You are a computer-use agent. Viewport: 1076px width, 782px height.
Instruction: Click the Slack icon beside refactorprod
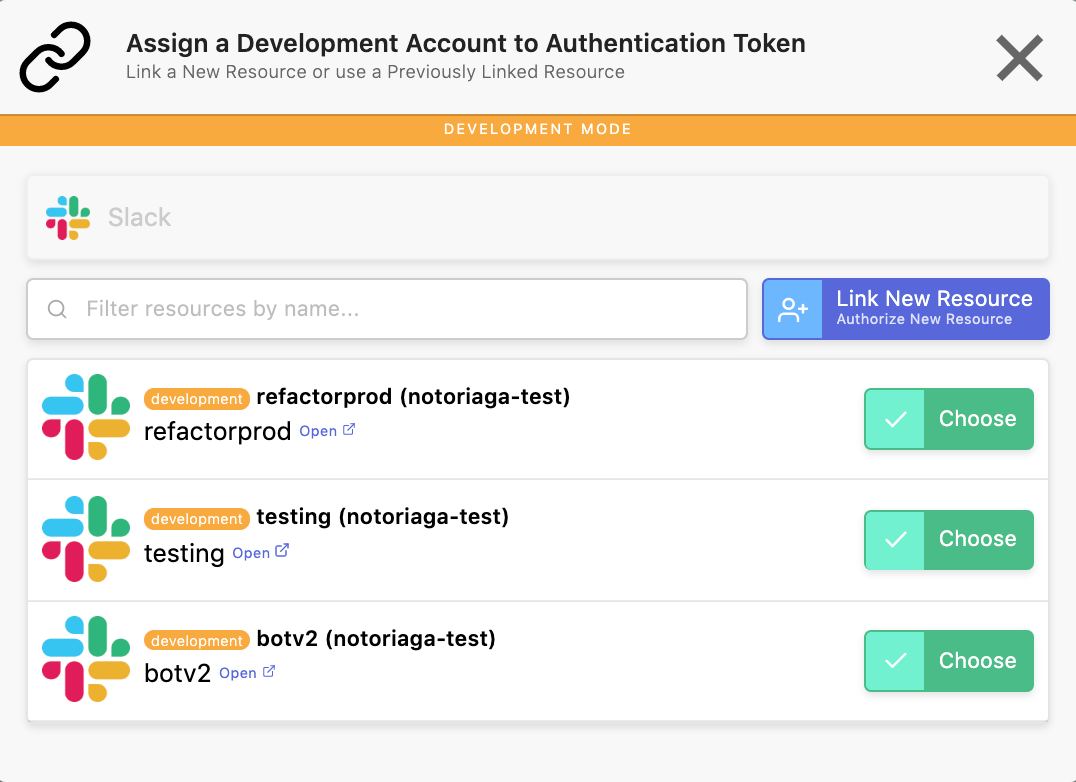(x=86, y=417)
